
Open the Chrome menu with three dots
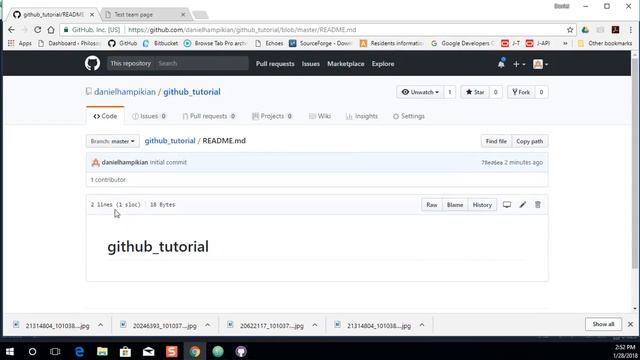tap(631, 30)
